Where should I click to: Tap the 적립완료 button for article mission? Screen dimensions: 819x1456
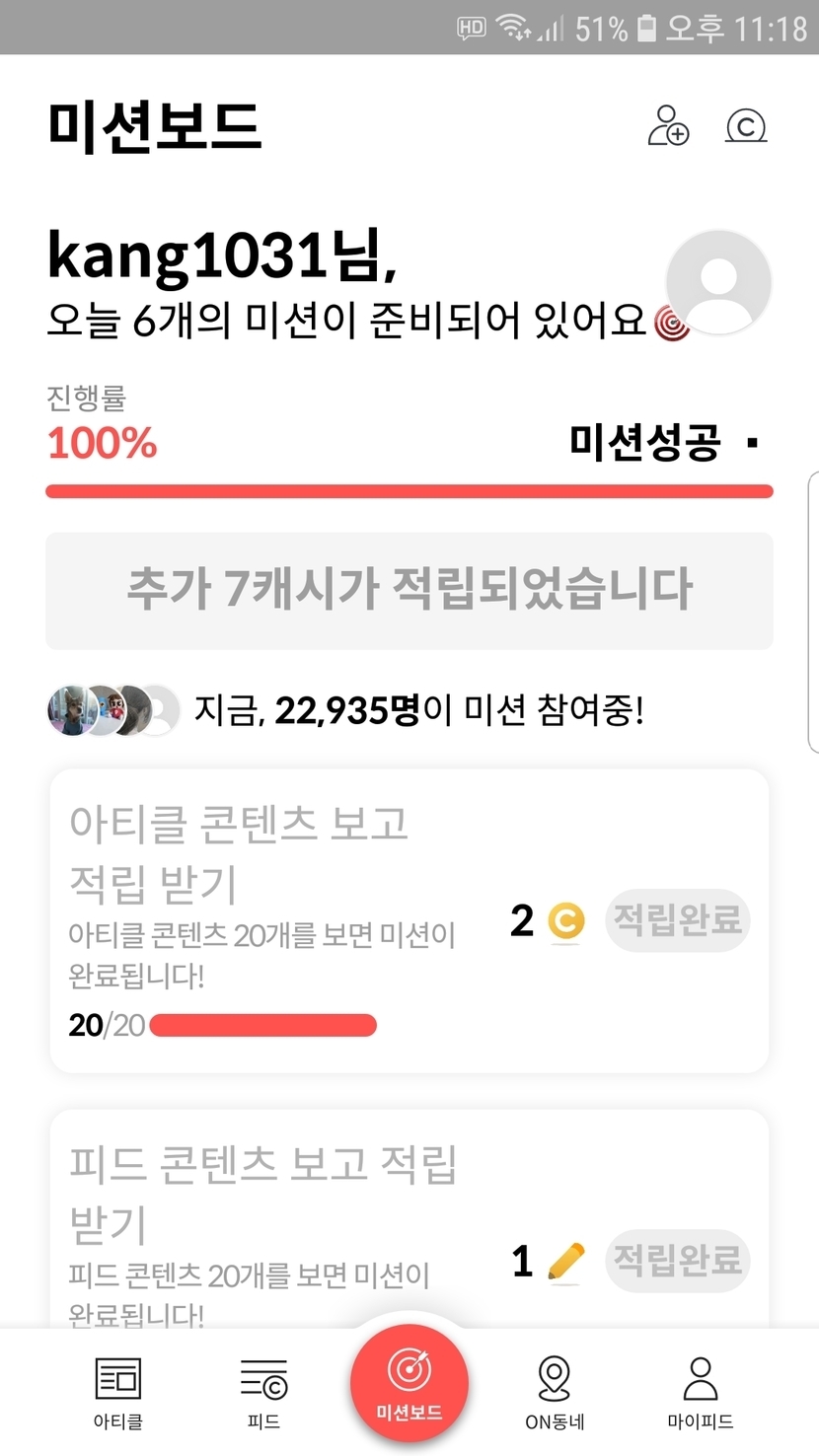point(677,920)
